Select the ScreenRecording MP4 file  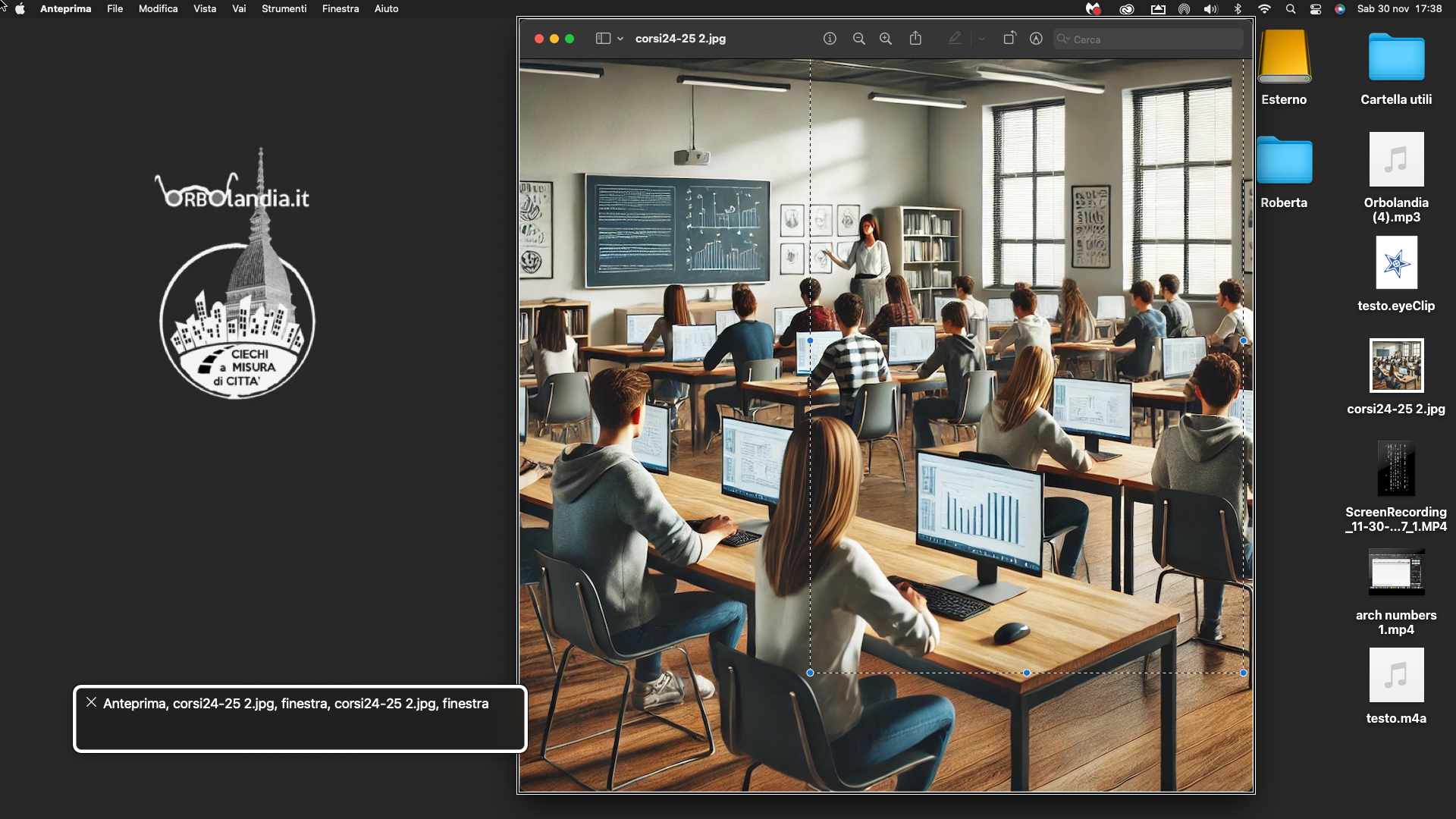pos(1396,469)
